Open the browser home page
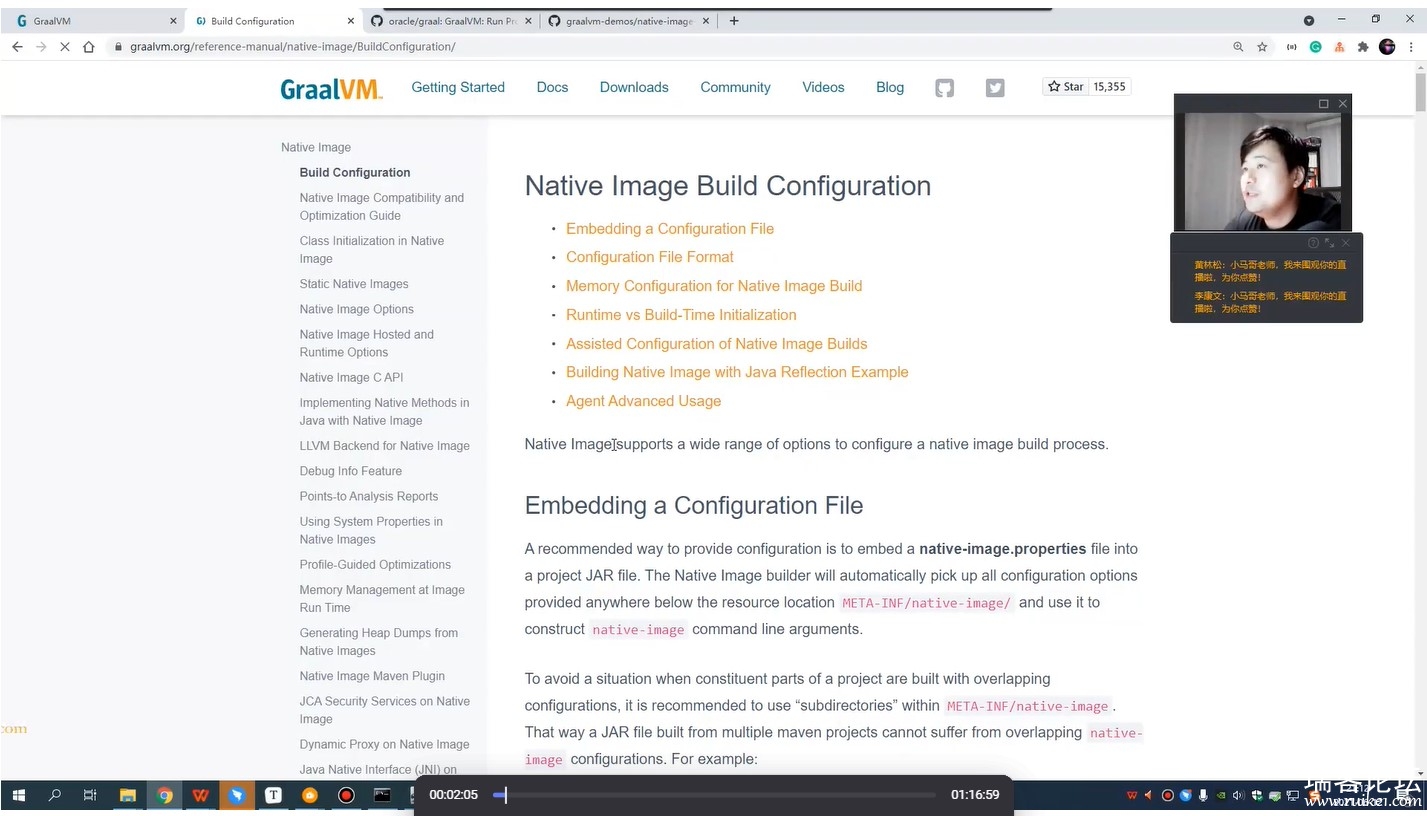The height and width of the screenshot is (816, 1427). pyautogui.click(x=88, y=47)
